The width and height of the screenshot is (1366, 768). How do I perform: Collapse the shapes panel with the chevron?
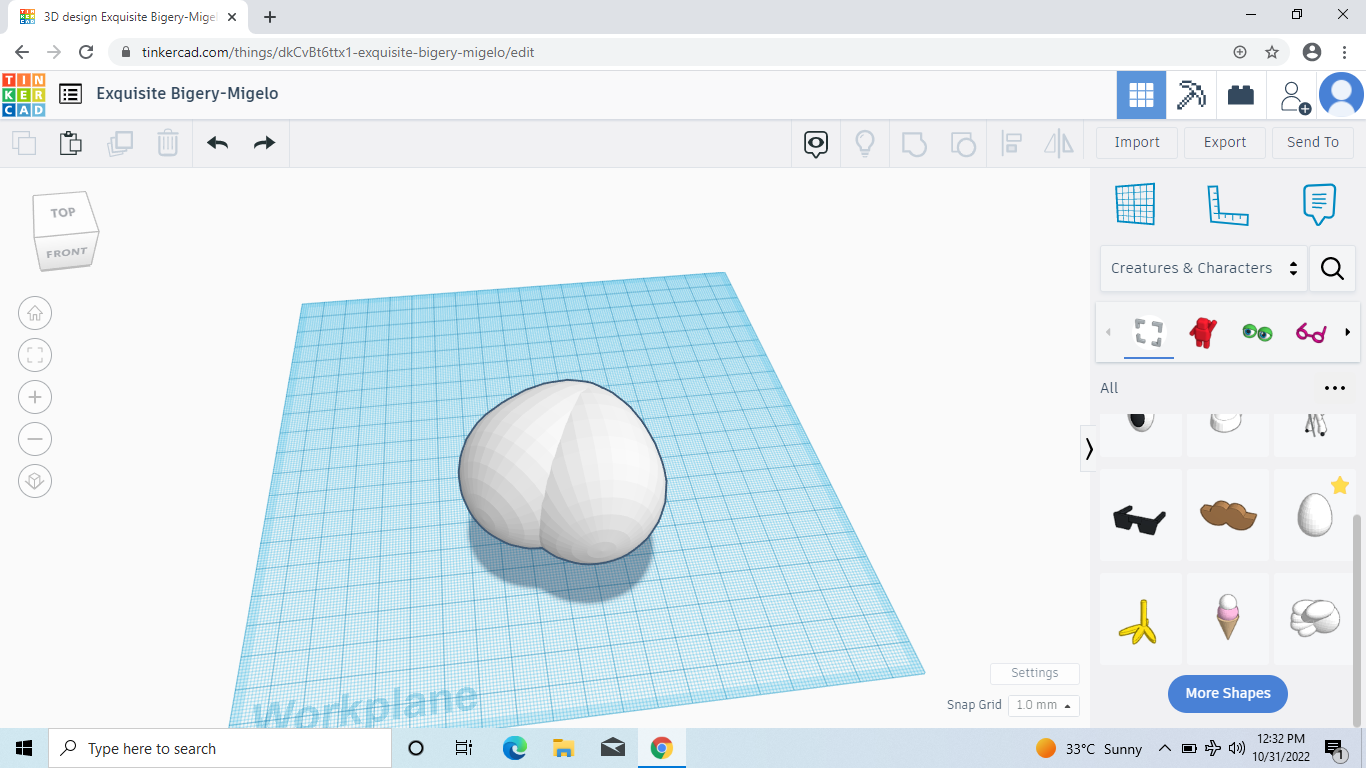[1088, 449]
